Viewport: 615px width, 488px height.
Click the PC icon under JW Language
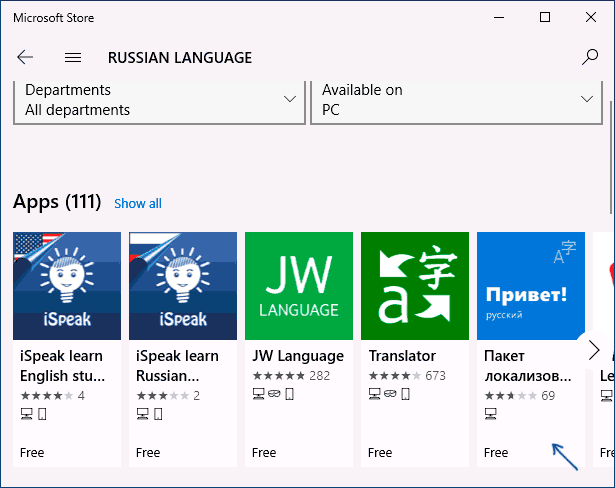click(258, 393)
